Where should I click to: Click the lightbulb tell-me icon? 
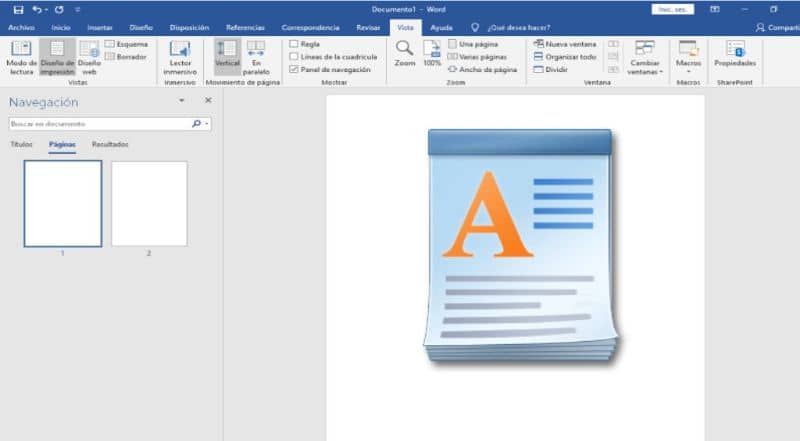pyautogui.click(x=474, y=28)
